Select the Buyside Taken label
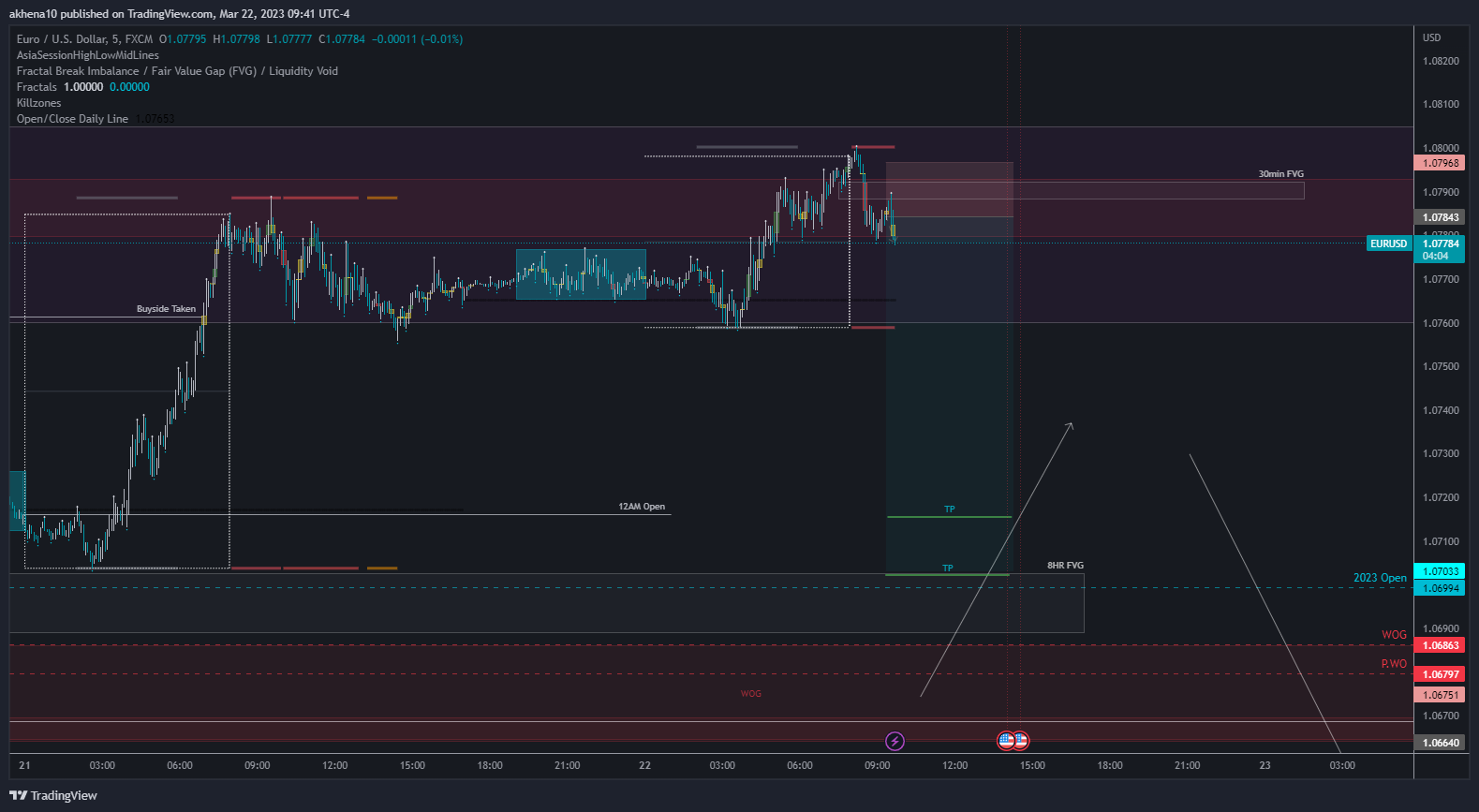The image size is (1479, 812). (x=166, y=309)
